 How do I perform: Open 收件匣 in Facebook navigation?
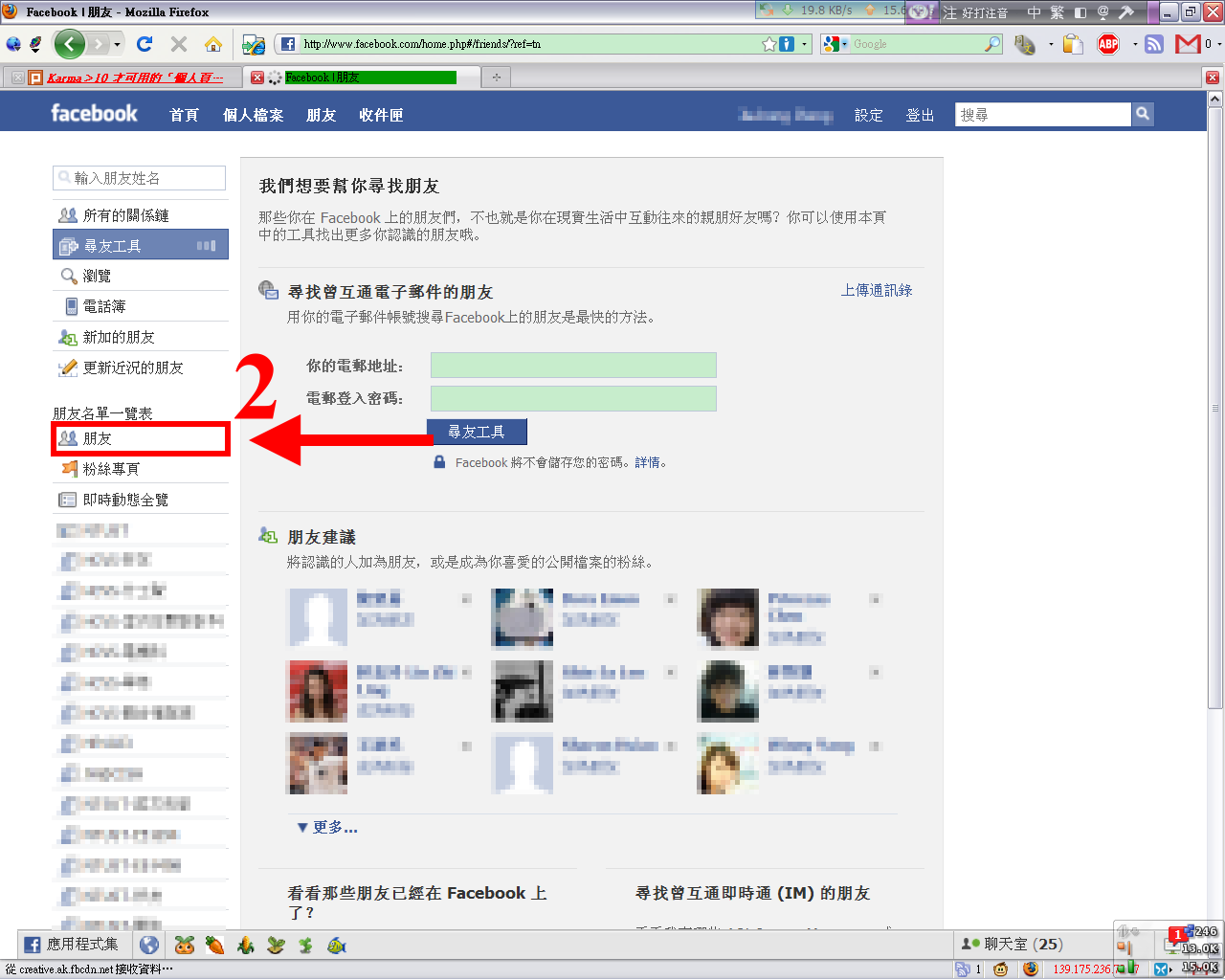click(381, 115)
